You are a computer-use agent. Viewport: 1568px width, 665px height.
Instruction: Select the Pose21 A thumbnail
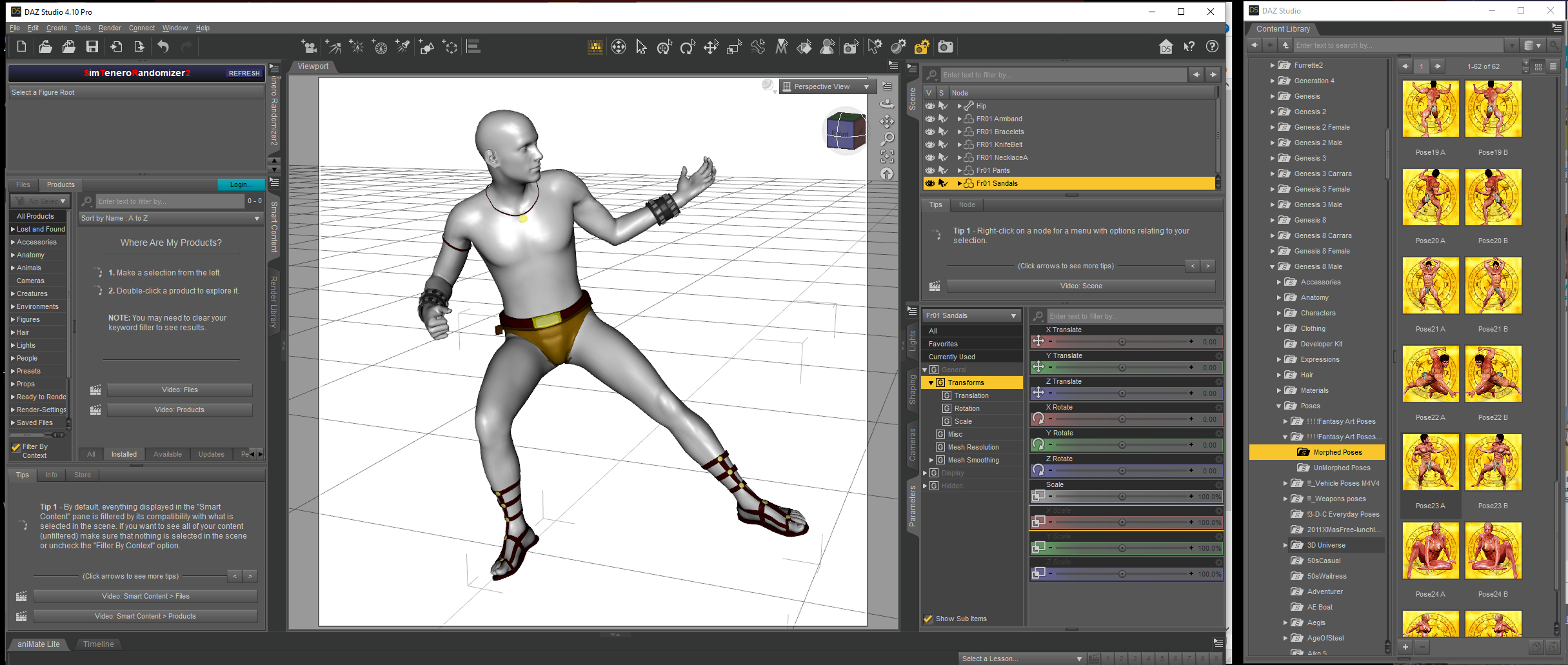pos(1431,286)
